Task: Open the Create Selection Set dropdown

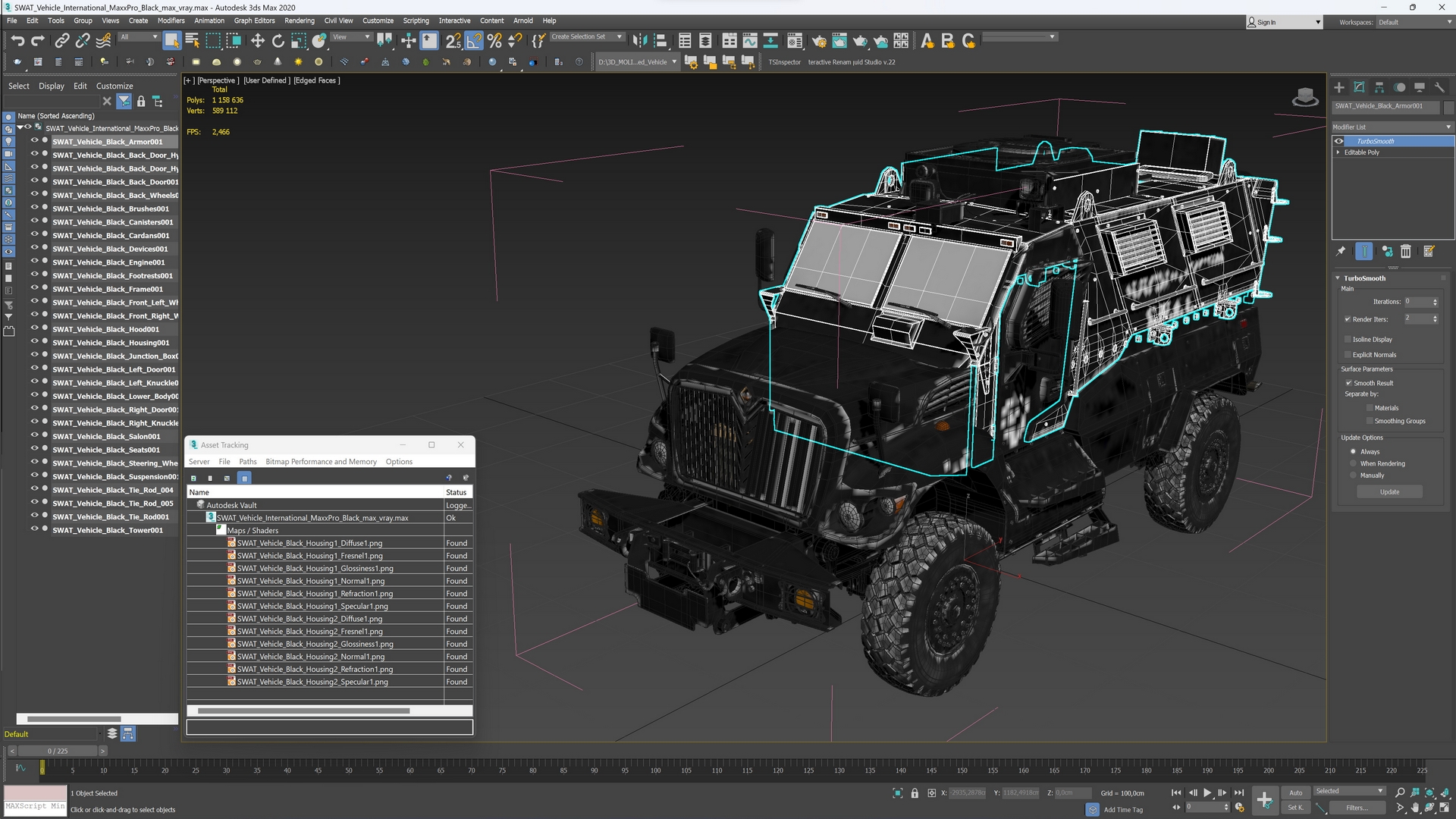Action: tap(586, 36)
